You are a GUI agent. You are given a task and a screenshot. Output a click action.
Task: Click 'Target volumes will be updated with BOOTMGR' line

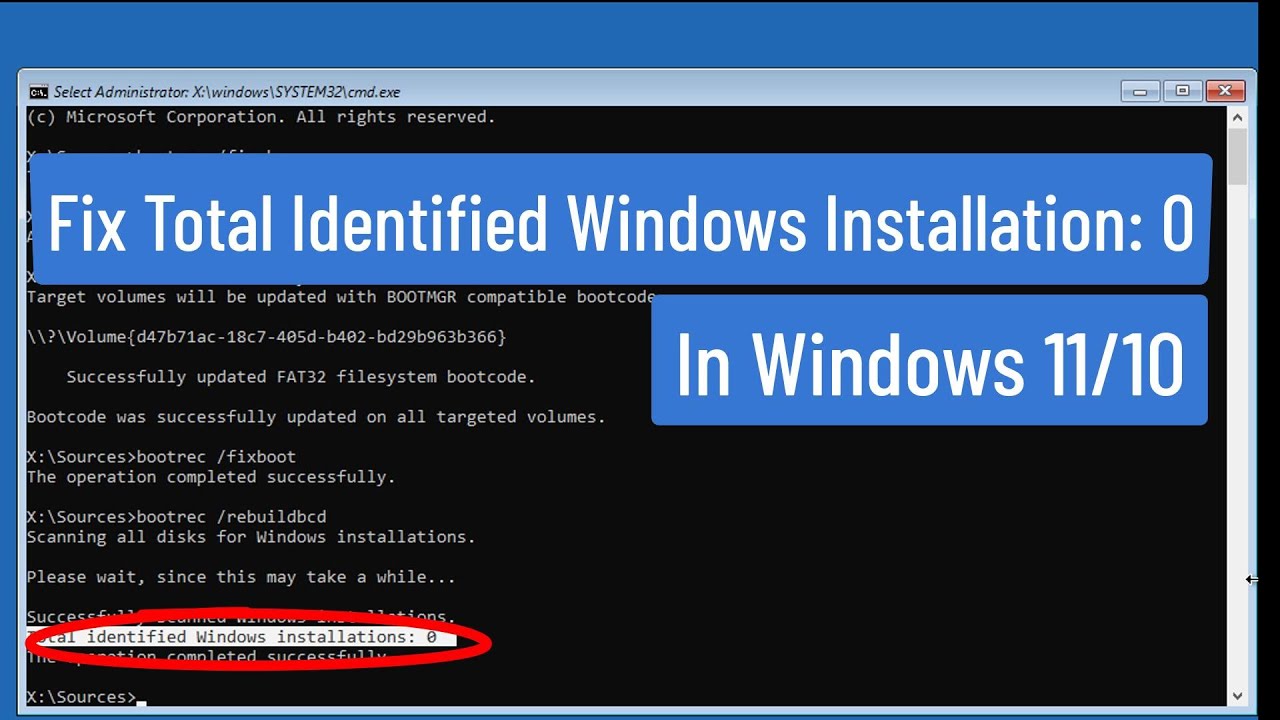[341, 297]
